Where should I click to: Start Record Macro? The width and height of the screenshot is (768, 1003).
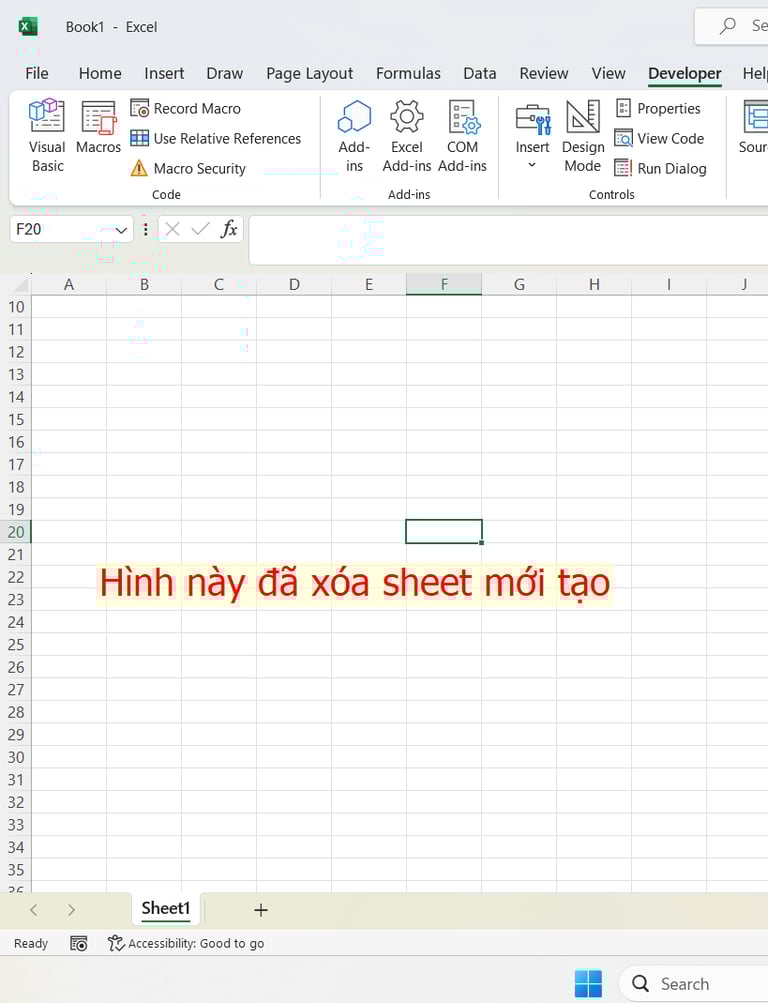pyautogui.click(x=185, y=109)
